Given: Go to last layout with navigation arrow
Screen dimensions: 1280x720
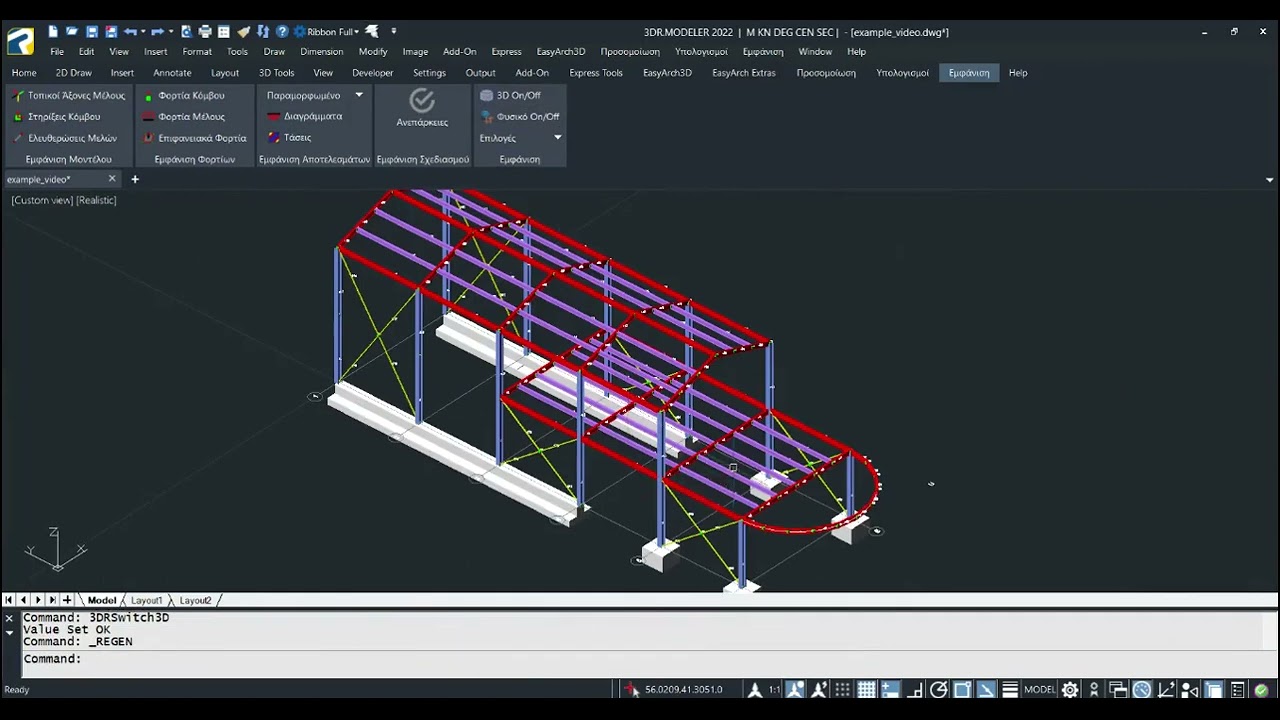Looking at the screenshot, I should point(52,600).
